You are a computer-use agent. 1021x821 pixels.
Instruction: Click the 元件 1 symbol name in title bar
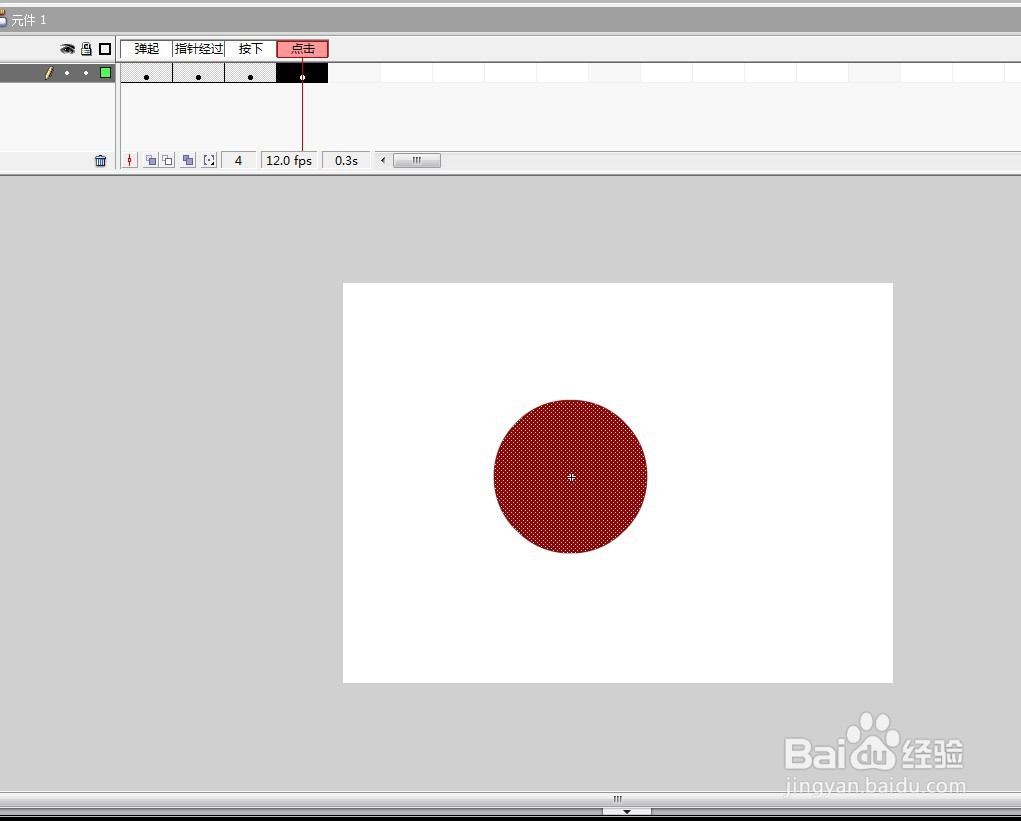[x=29, y=20]
